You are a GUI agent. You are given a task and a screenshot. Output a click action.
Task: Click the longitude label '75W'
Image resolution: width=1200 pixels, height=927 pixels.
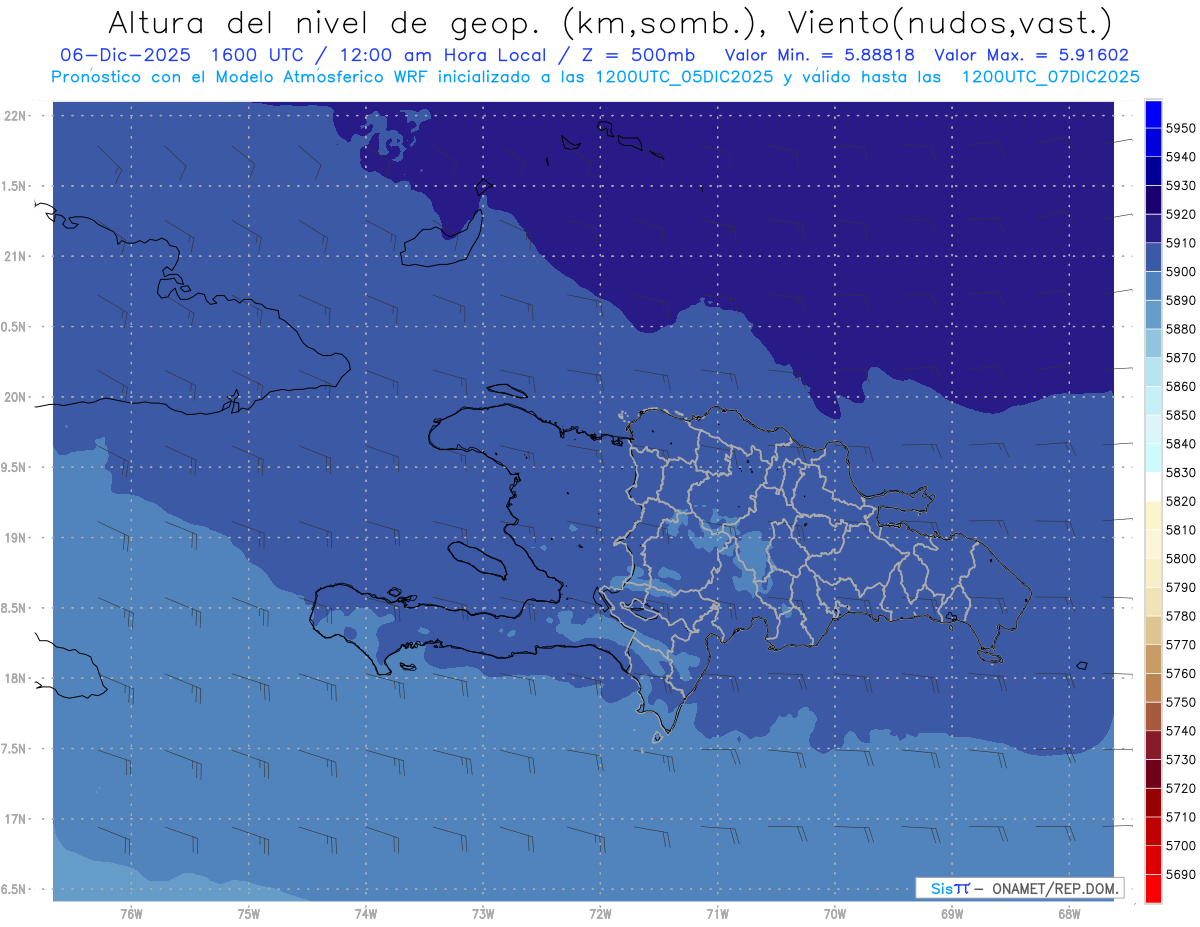pyautogui.click(x=248, y=913)
